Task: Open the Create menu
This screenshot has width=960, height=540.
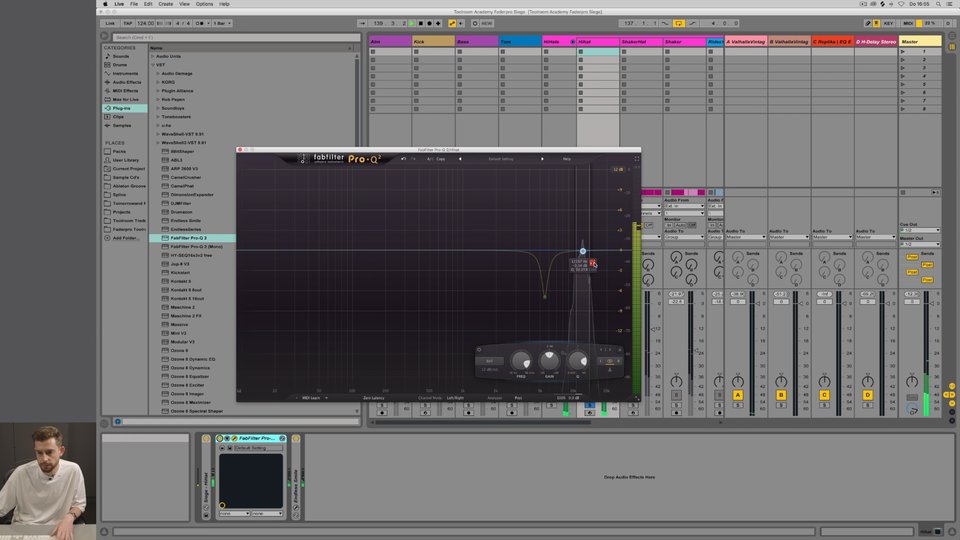Action: pyautogui.click(x=165, y=4)
